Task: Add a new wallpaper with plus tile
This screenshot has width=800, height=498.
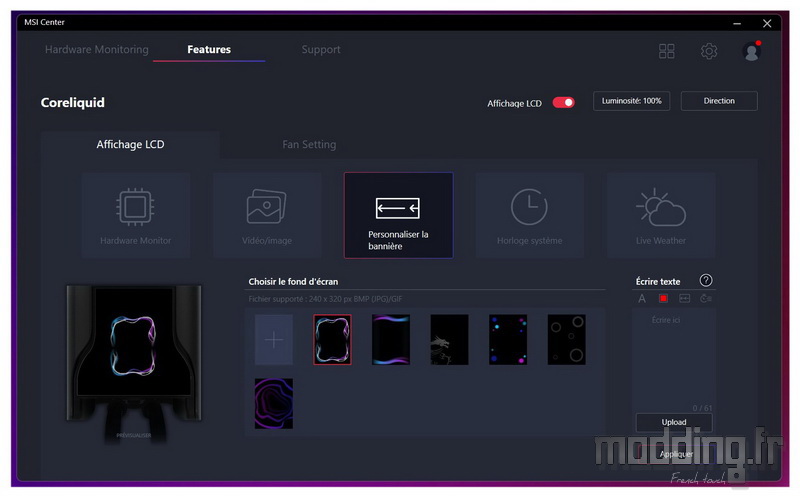Action: pos(274,340)
